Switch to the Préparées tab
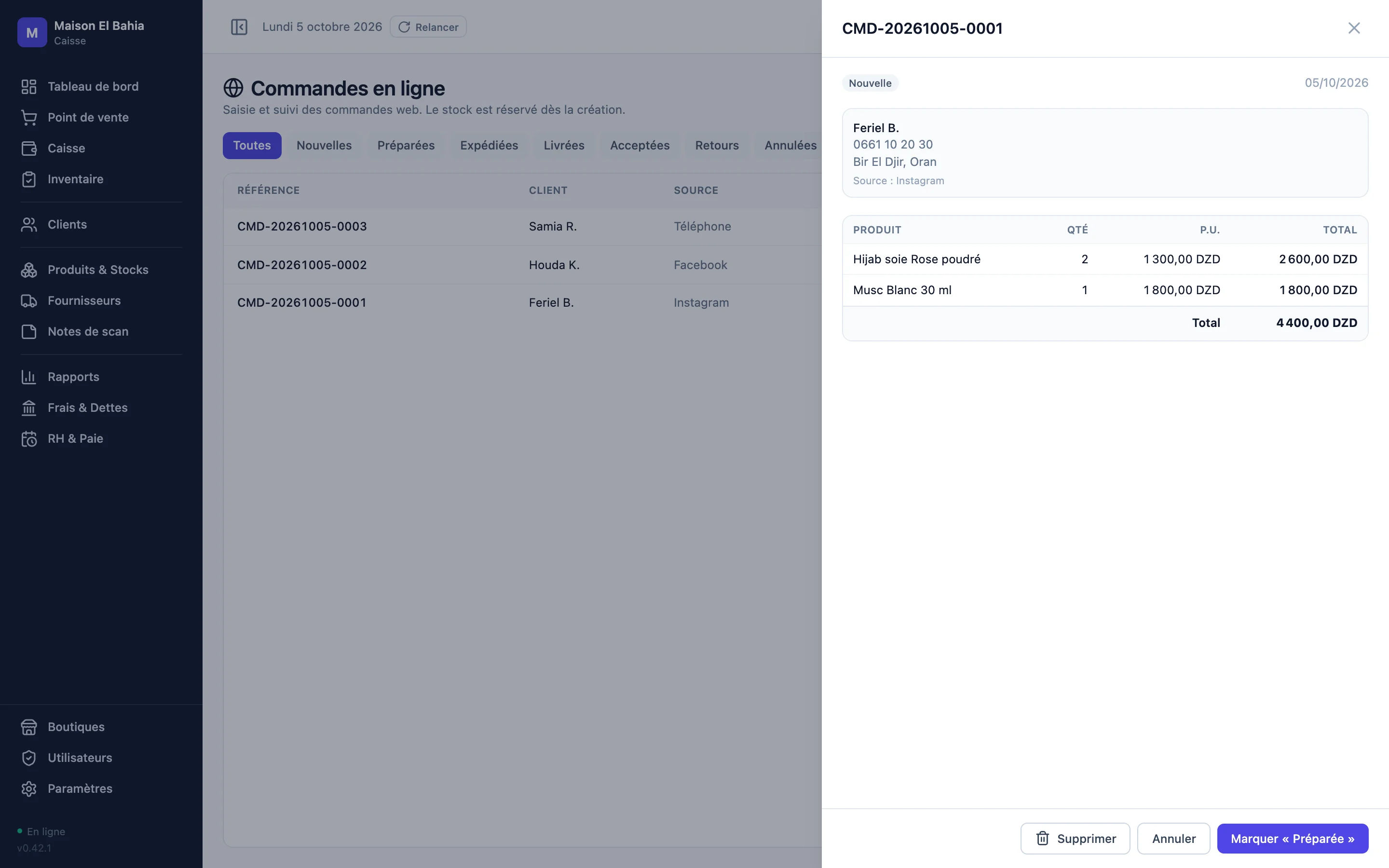The height and width of the screenshot is (868, 1389). click(406, 145)
